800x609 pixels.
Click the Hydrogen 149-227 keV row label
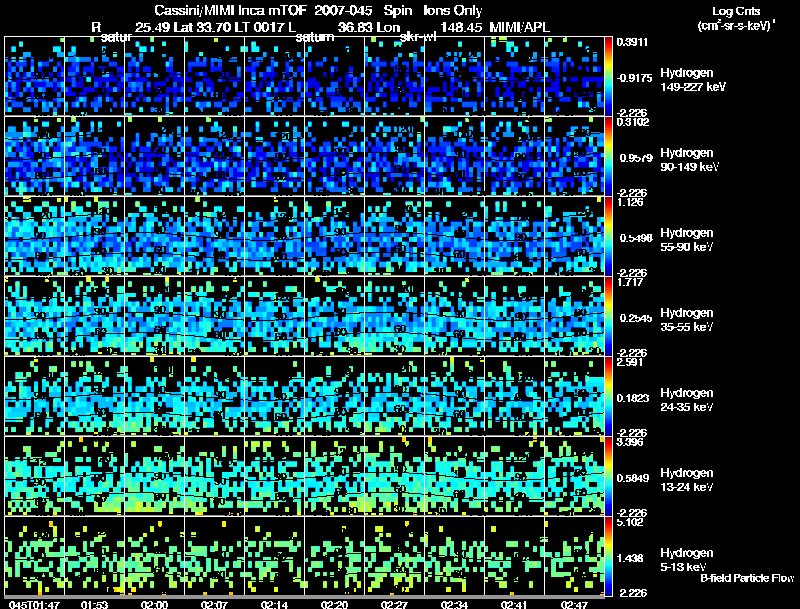[x=692, y=80]
